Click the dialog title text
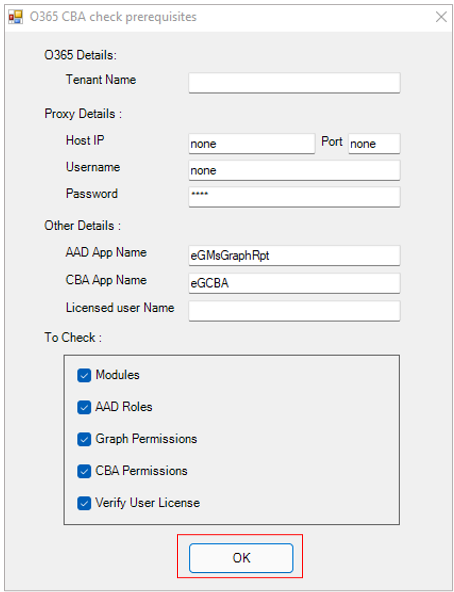The image size is (454, 592). [113, 17]
